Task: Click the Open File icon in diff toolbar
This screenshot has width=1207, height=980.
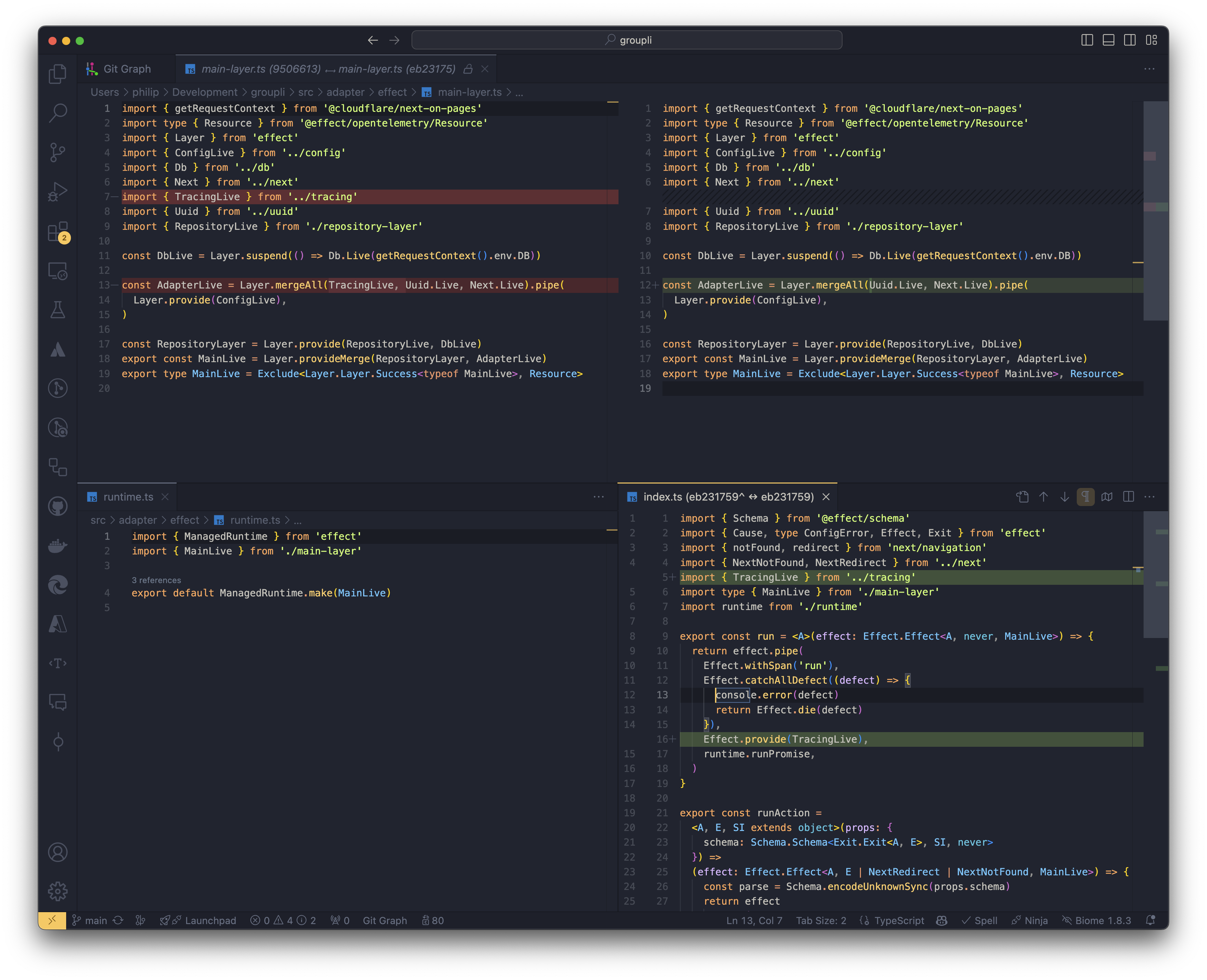Action: tap(1022, 497)
